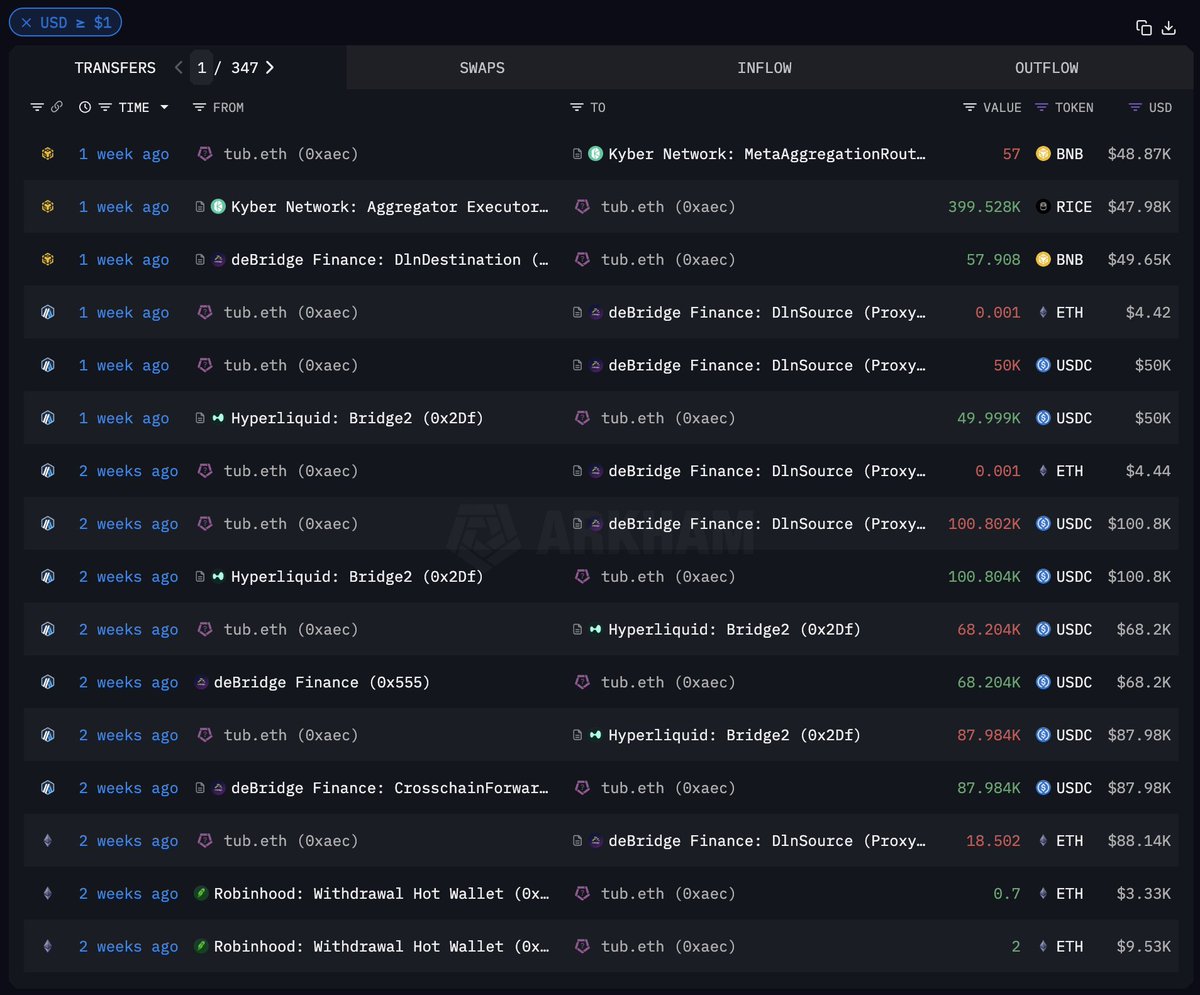This screenshot has height=995, width=1200.
Task: Switch to the SWAPS tab
Action: click(482, 68)
